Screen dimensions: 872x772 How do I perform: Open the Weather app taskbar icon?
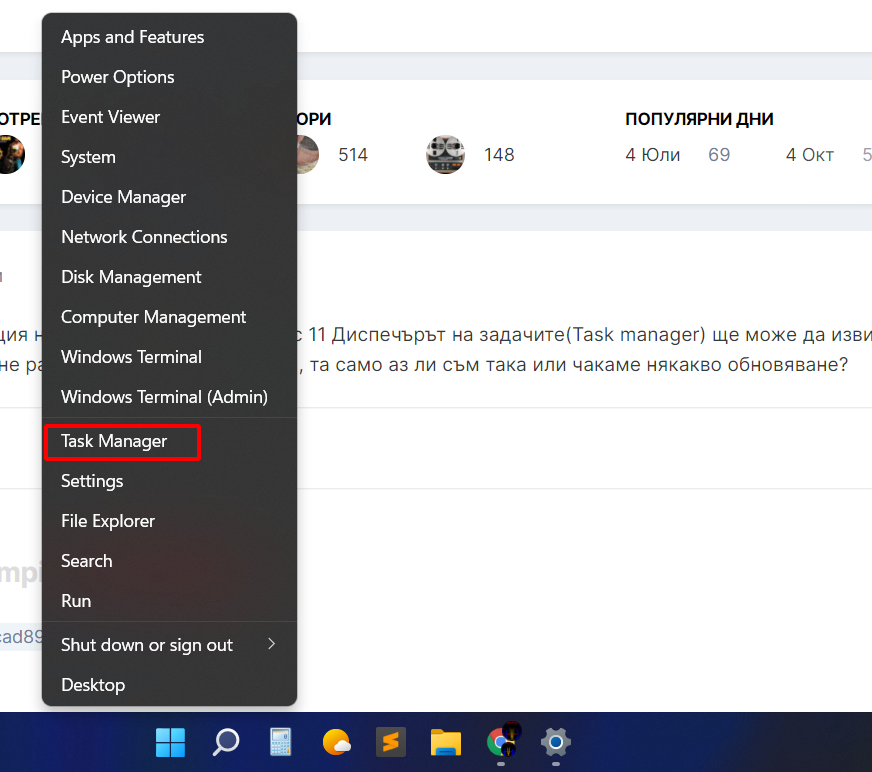(x=336, y=742)
